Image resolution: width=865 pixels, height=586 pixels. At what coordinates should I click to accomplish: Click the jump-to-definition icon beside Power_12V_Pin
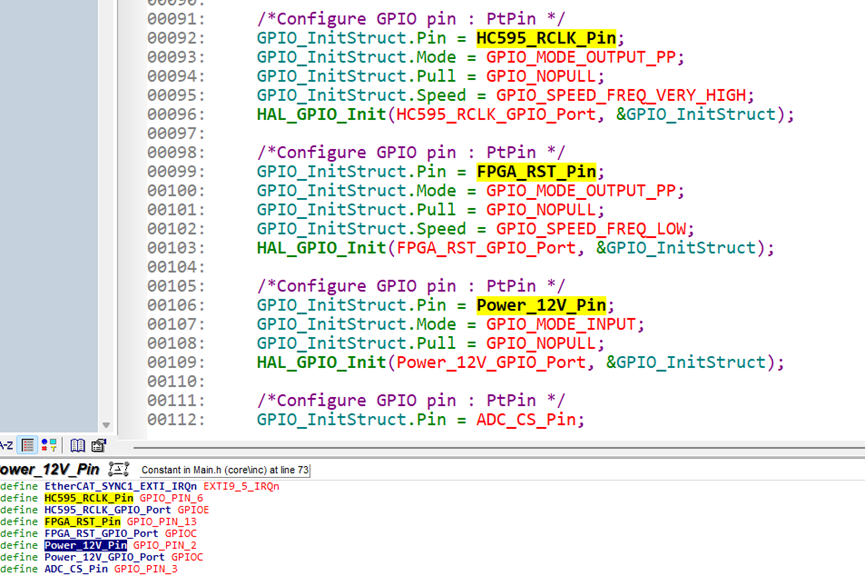click(119, 470)
